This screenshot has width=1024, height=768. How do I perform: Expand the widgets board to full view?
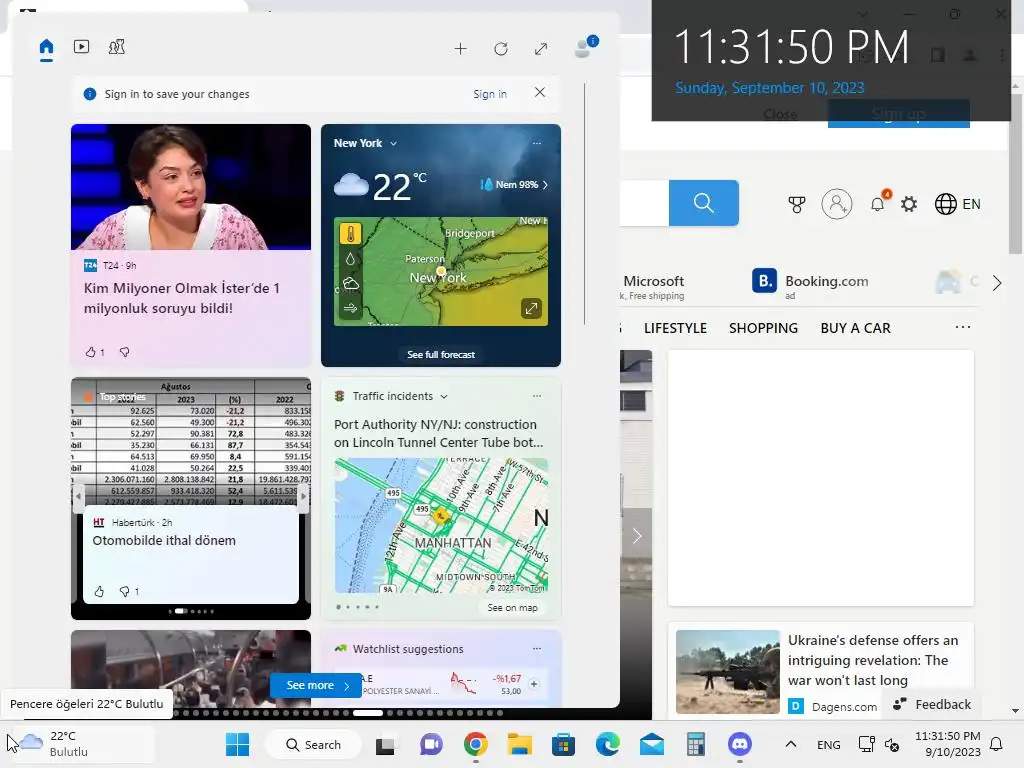tap(541, 49)
